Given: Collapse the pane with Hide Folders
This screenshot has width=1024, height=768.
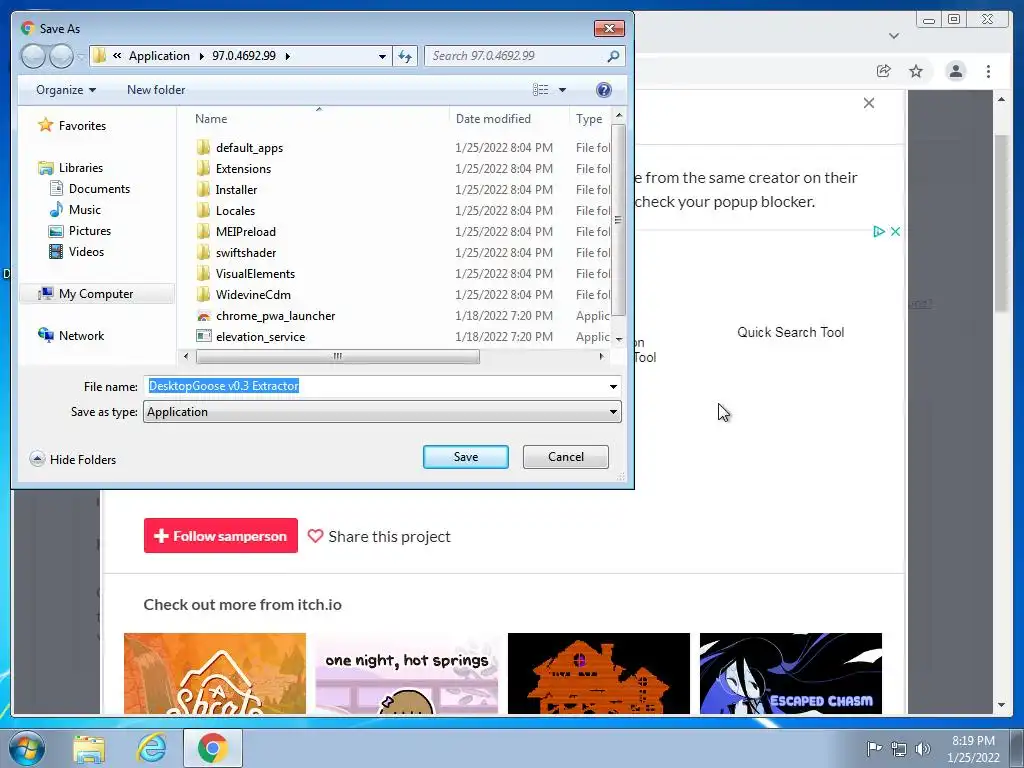Looking at the screenshot, I should [72, 459].
